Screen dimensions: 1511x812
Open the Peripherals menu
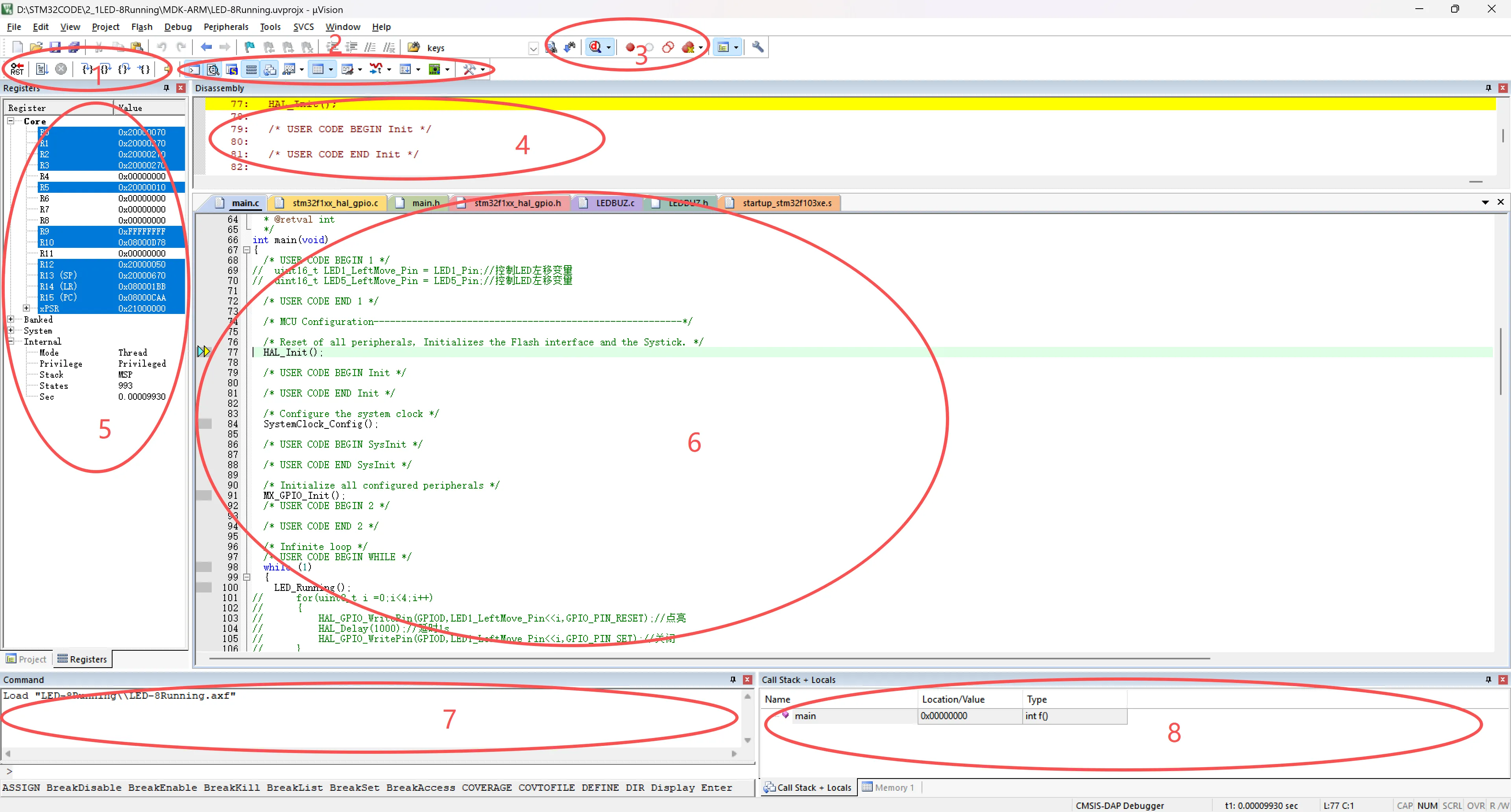pos(226,27)
